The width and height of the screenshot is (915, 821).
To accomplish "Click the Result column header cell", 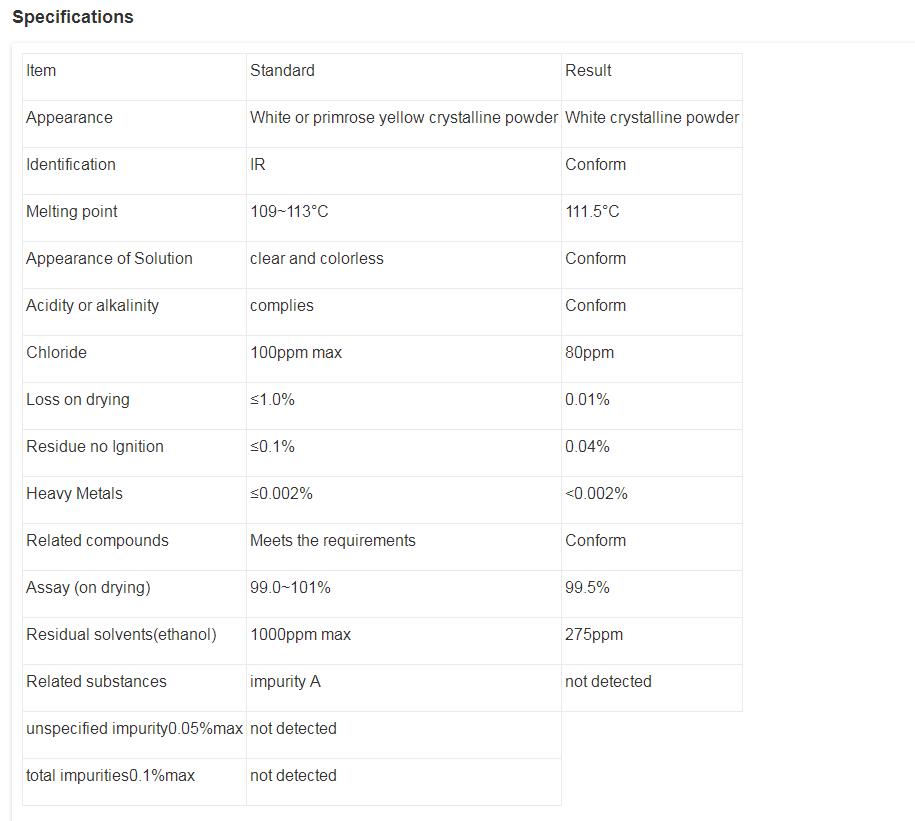I will [x=588, y=70].
